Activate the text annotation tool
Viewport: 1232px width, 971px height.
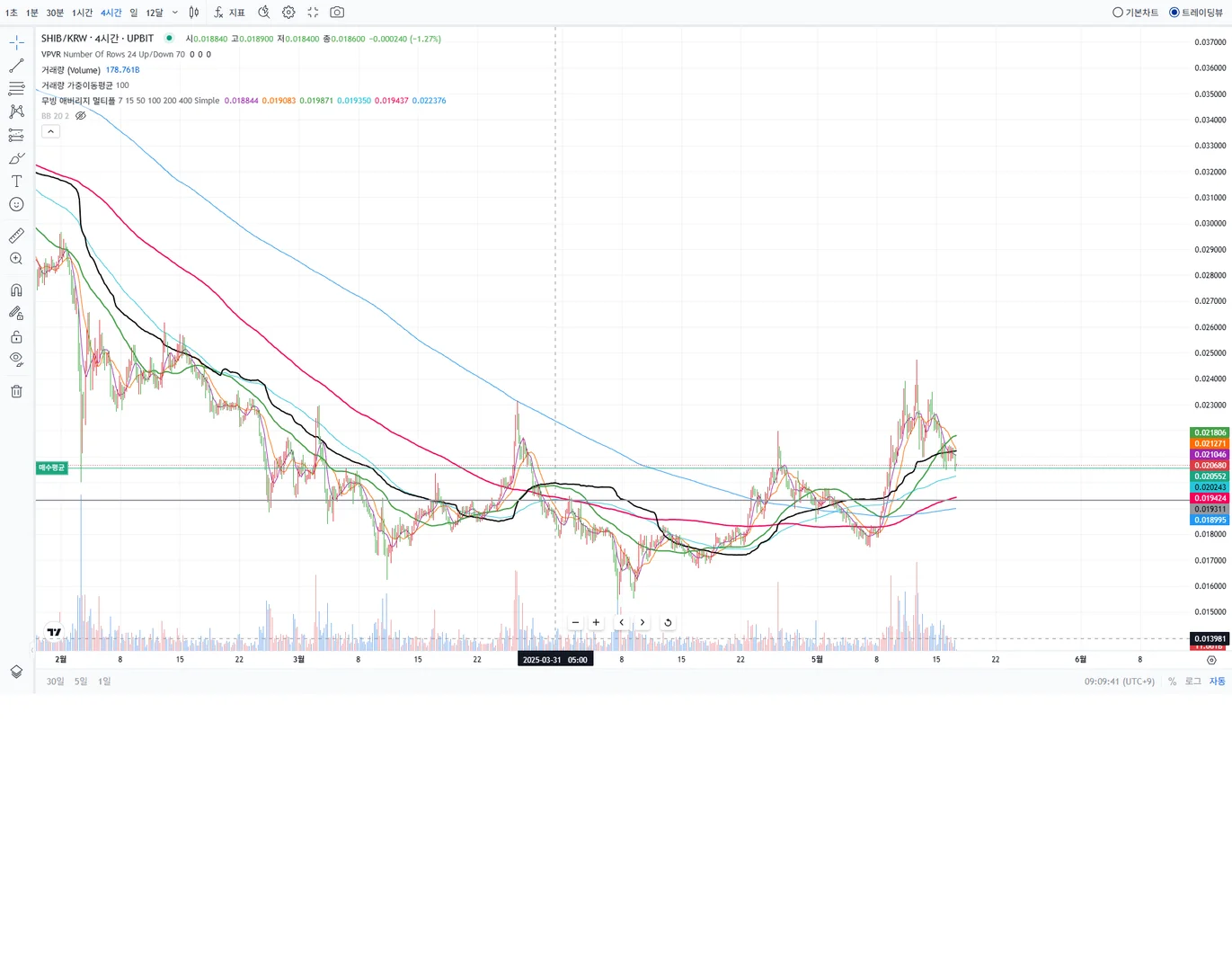pos(16,182)
